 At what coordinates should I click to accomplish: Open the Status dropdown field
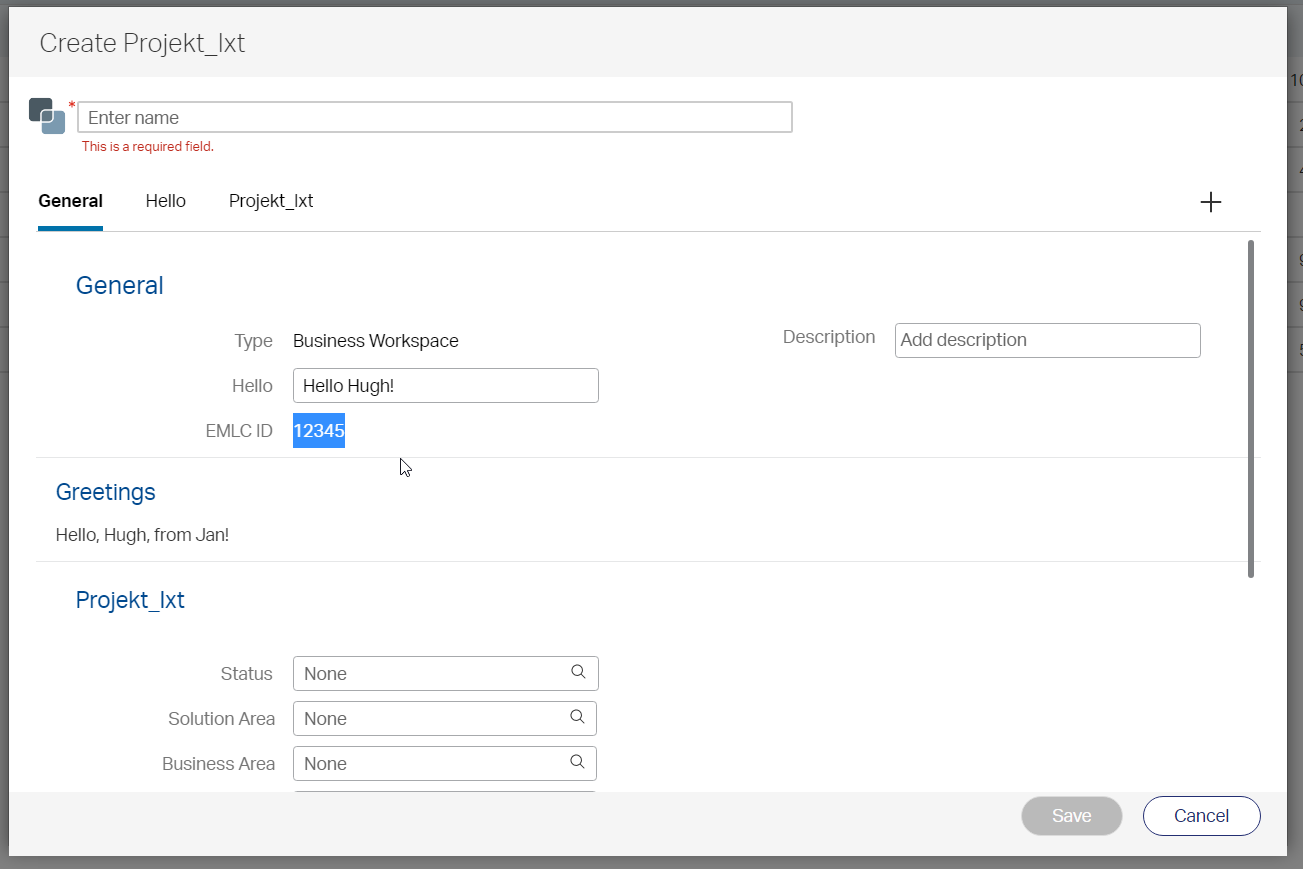pos(446,673)
